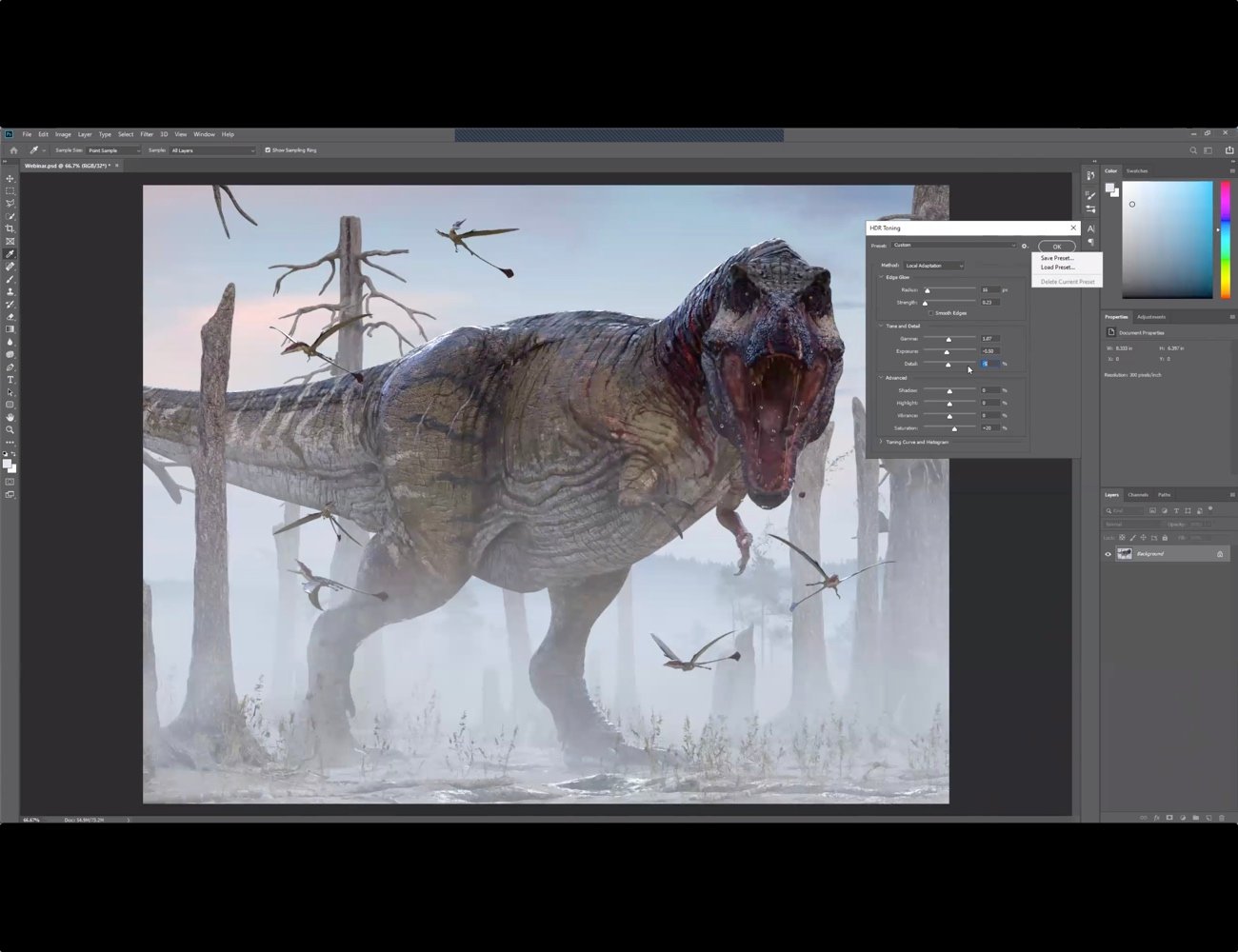This screenshot has width=1238, height=952.
Task: Open the preset gear options in HDR Toning
Action: [1026, 246]
